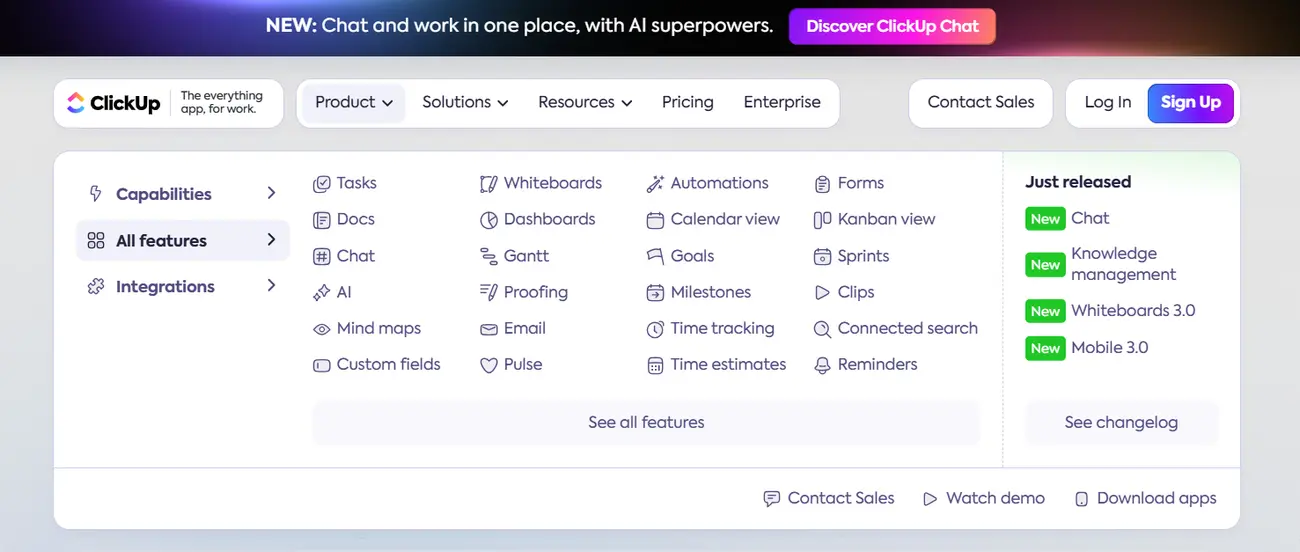The width and height of the screenshot is (1300, 552).
Task: Collapse the Product dropdown menu
Action: [x=354, y=102]
